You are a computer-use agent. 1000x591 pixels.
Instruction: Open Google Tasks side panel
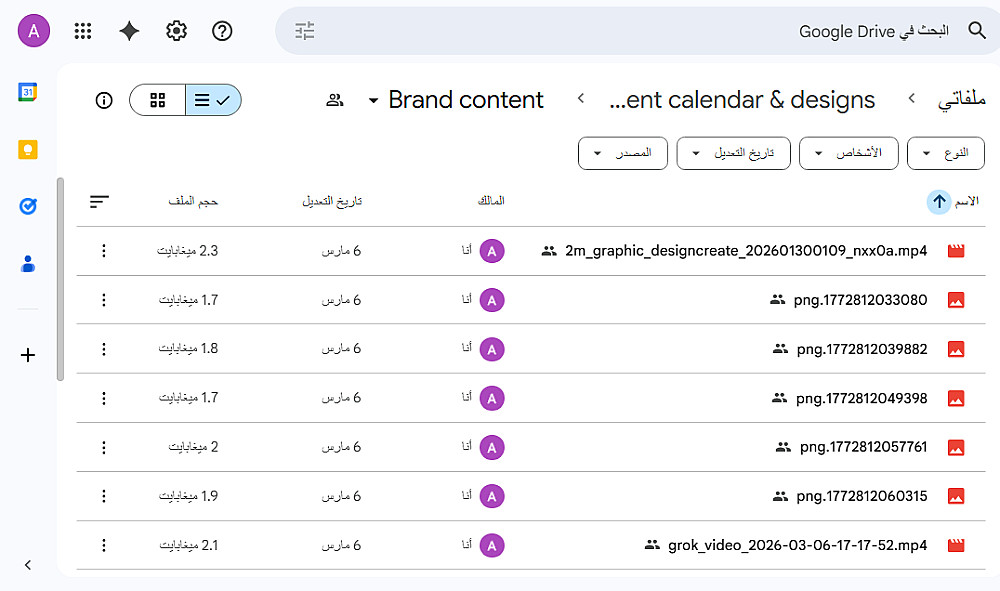pyautogui.click(x=28, y=206)
